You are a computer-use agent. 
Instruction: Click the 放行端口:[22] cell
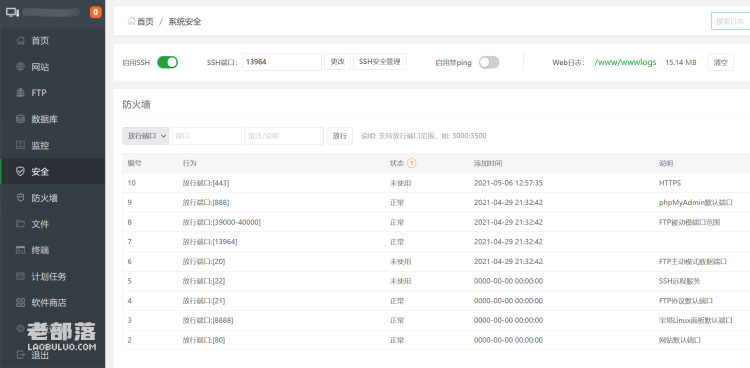coord(204,281)
